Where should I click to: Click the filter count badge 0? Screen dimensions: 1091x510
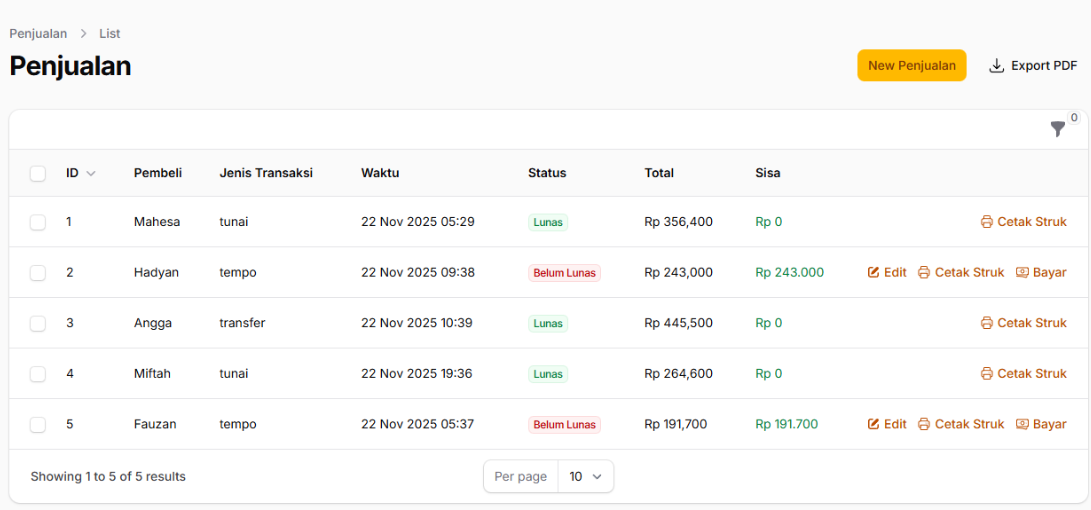click(x=1074, y=118)
